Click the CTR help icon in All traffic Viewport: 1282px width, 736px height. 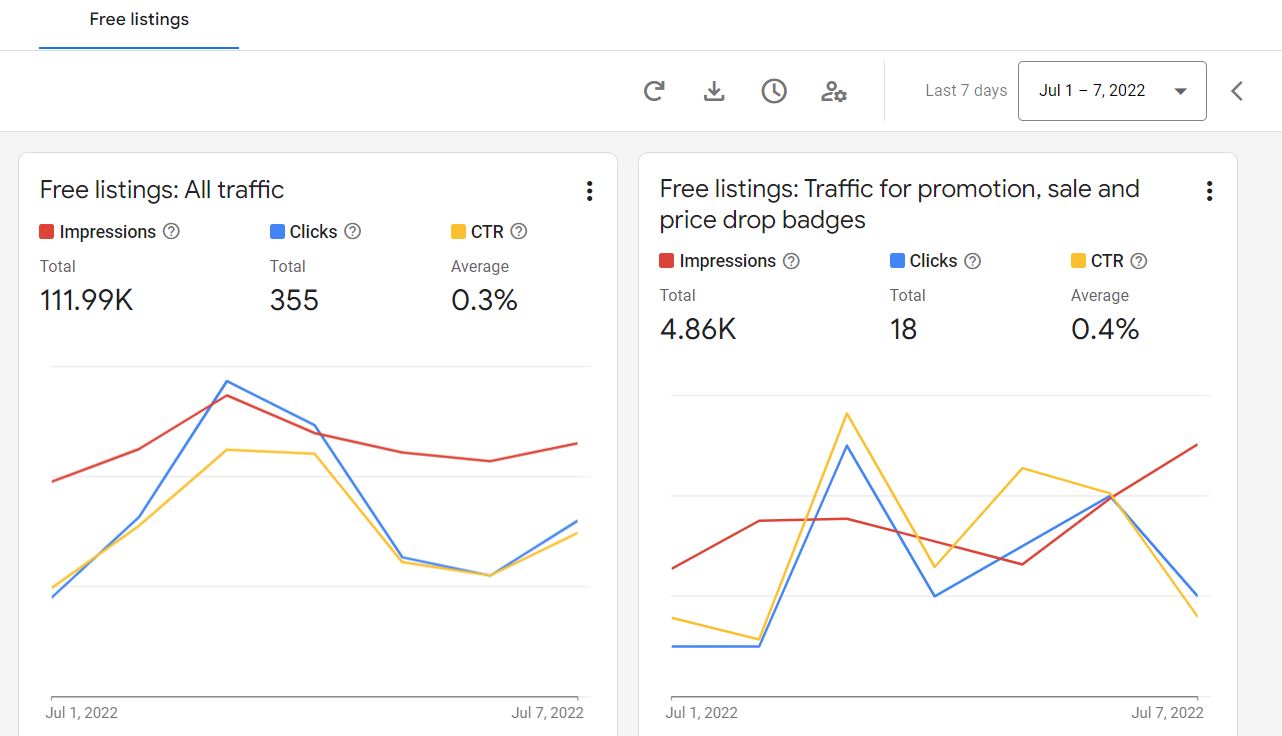[x=518, y=231]
